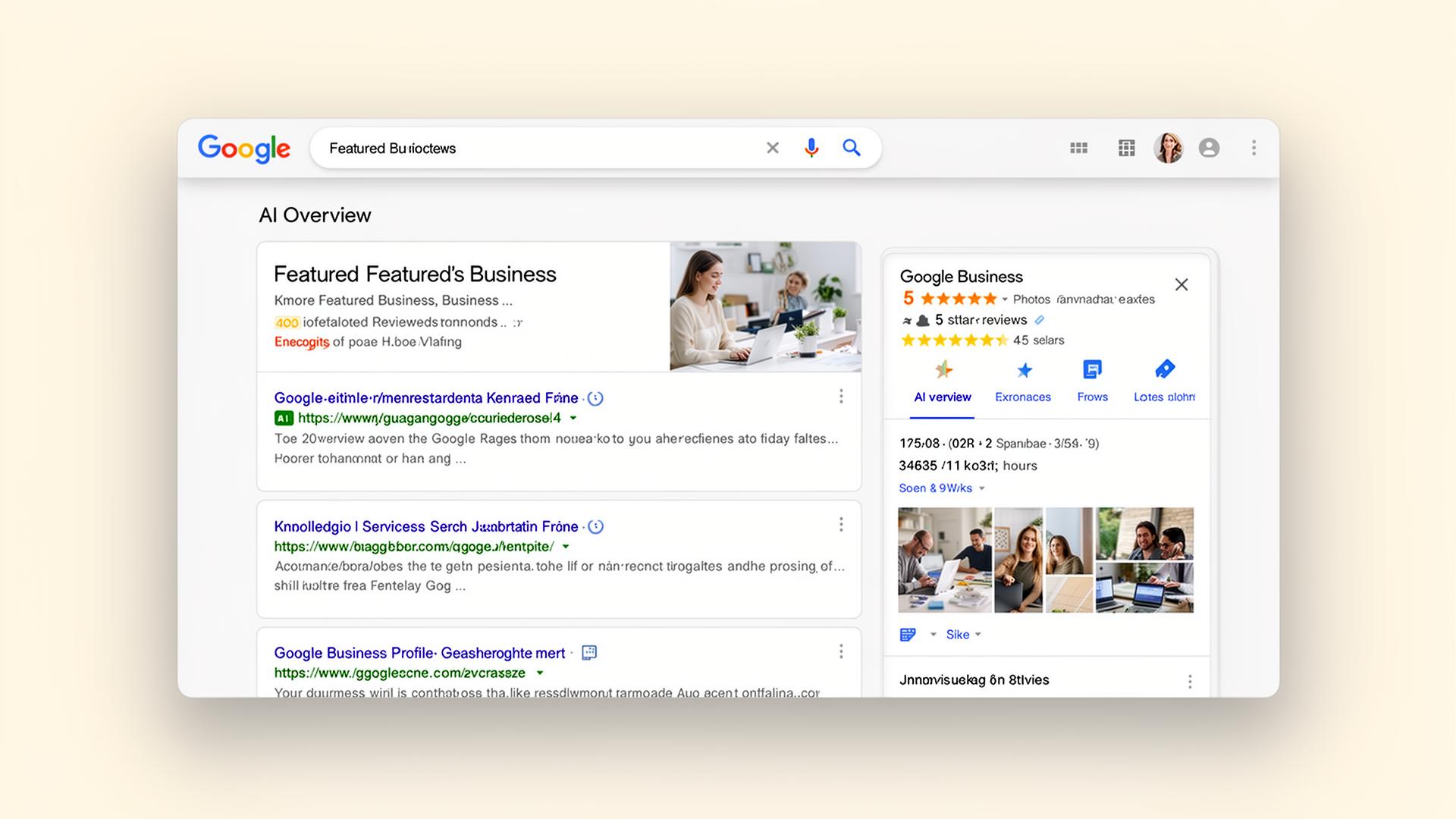This screenshot has height=819, width=1456.
Task: Open the 'Featured Featured's Business' title
Action: pyautogui.click(x=415, y=274)
